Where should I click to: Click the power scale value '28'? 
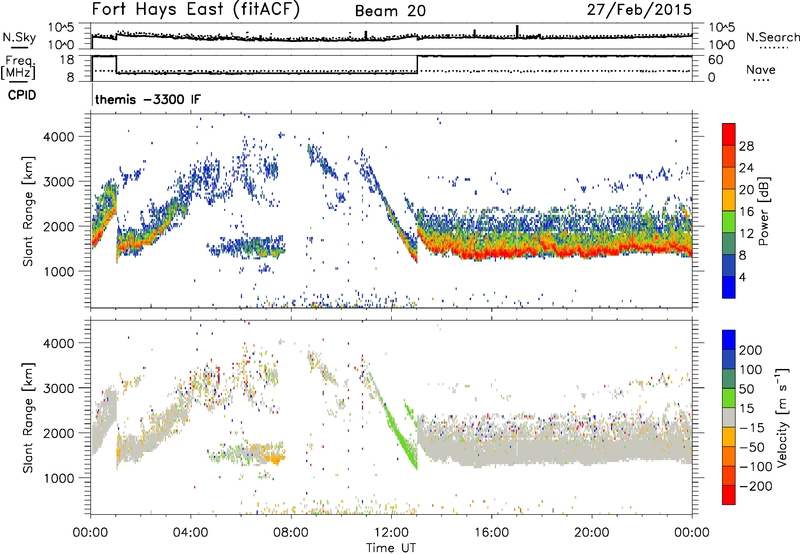(x=746, y=146)
